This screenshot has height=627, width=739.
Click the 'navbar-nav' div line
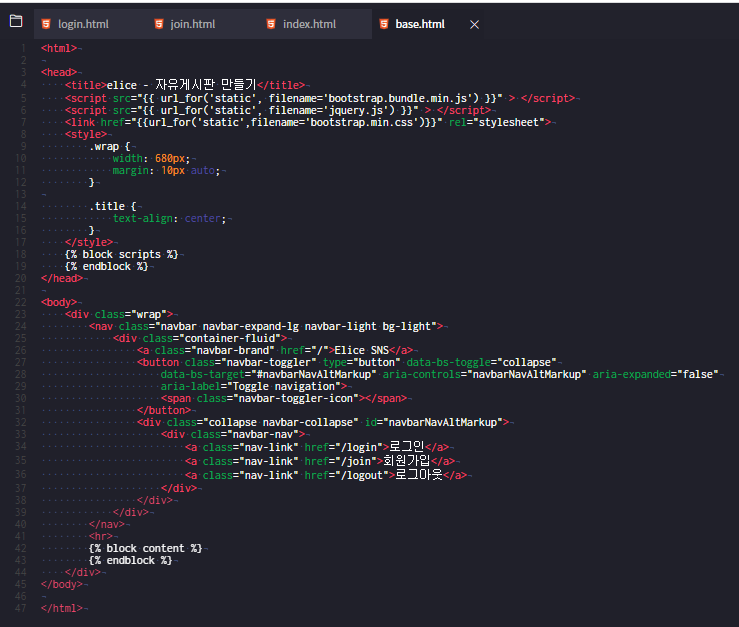coord(233,434)
